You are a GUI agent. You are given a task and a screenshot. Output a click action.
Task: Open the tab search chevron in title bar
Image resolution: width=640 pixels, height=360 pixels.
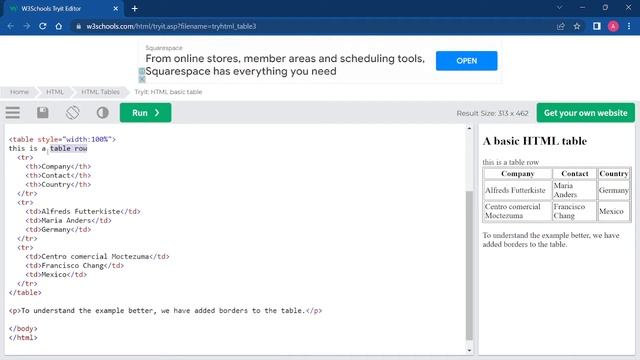click(560, 7)
